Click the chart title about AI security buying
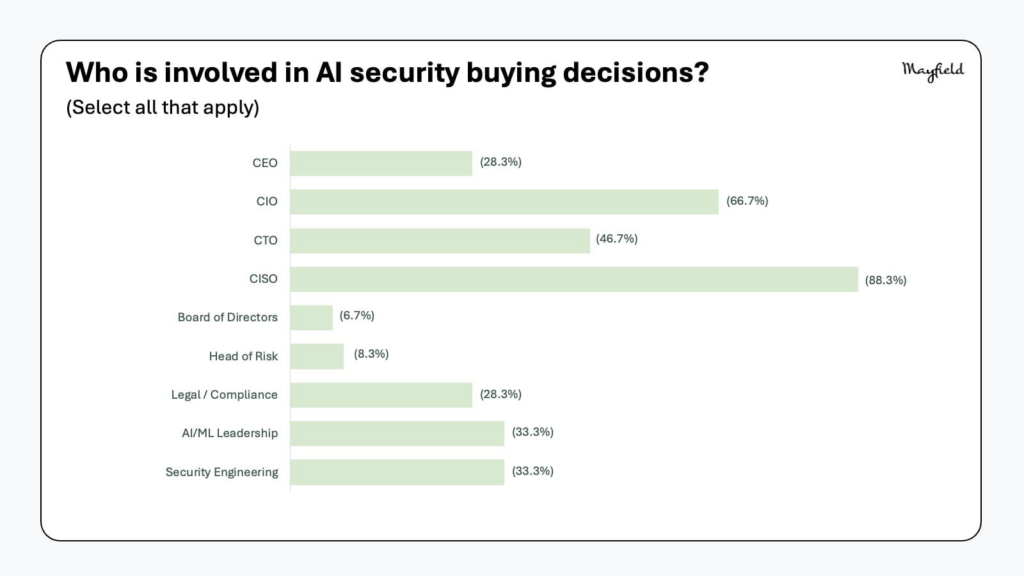1024x576 pixels. [x=387, y=72]
